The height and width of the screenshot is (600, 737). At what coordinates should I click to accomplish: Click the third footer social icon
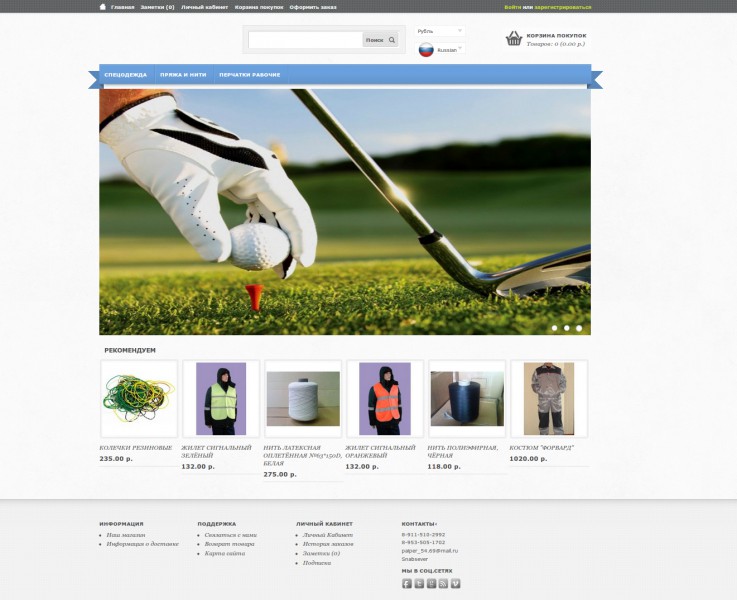point(431,583)
